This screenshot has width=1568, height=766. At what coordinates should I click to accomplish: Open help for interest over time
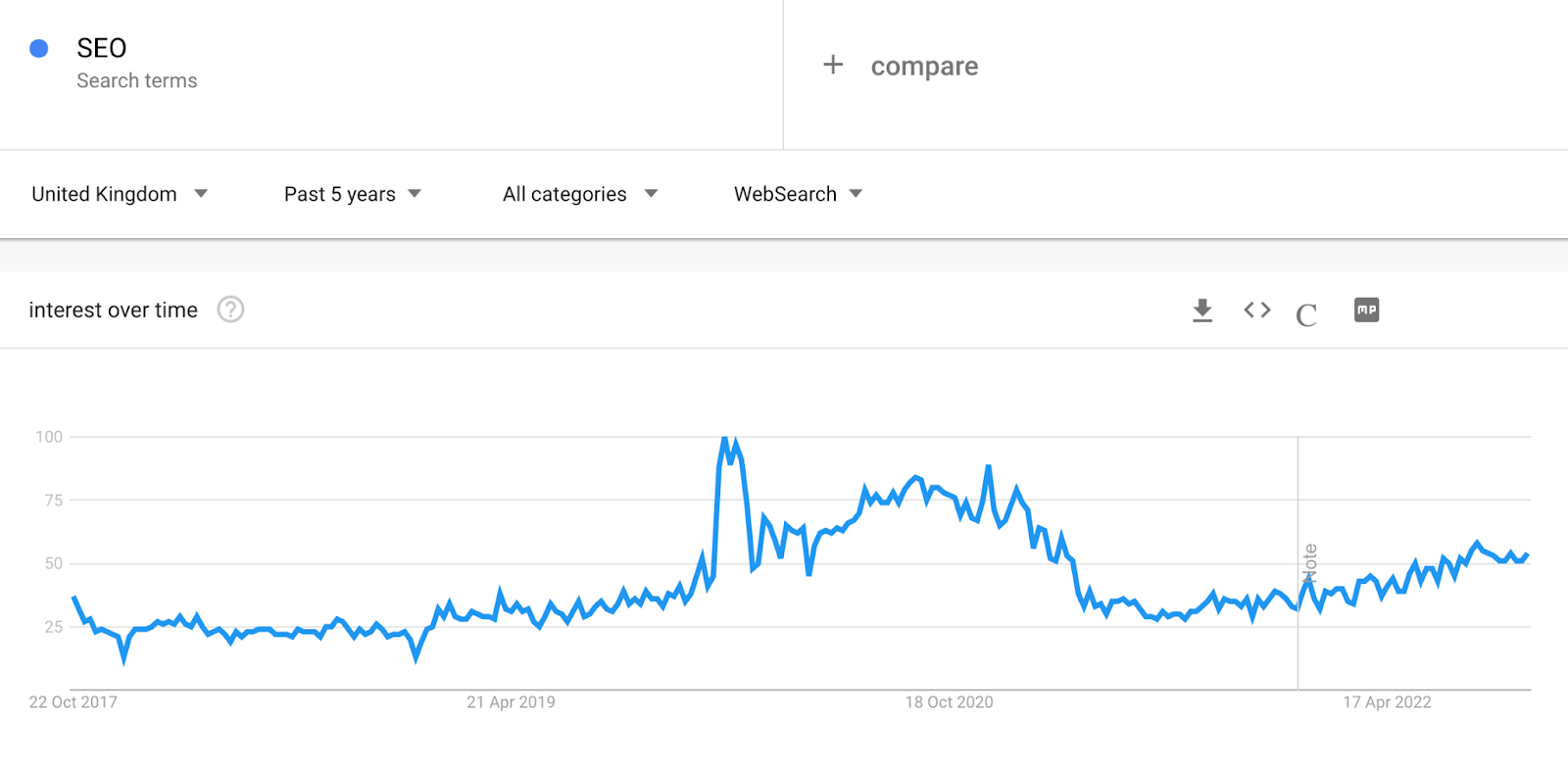point(230,310)
